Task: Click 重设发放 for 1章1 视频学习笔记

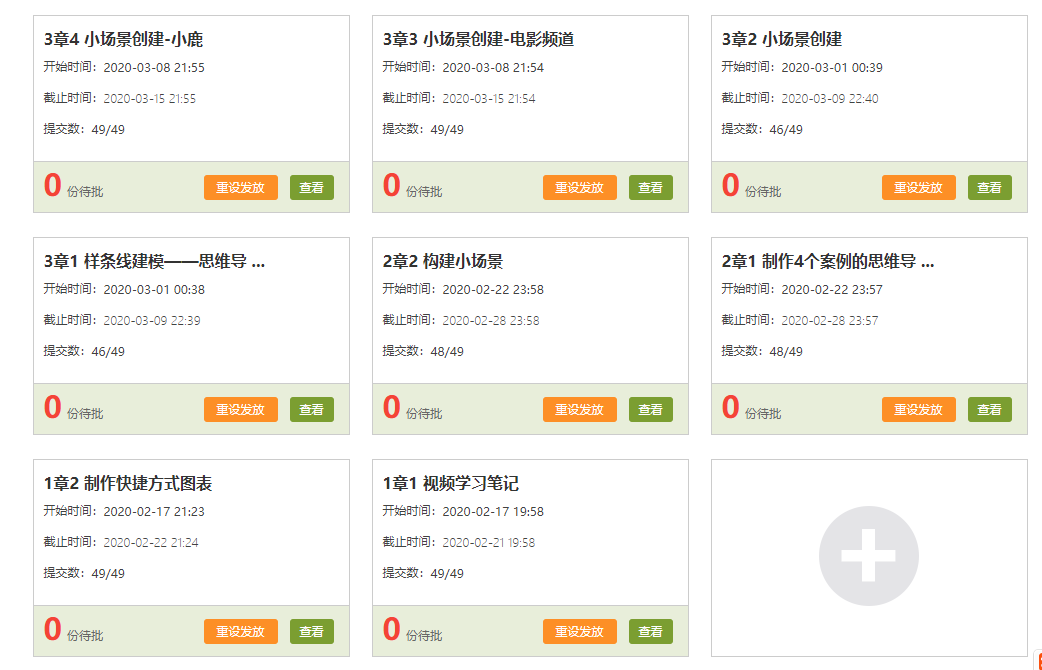Action: click(579, 632)
